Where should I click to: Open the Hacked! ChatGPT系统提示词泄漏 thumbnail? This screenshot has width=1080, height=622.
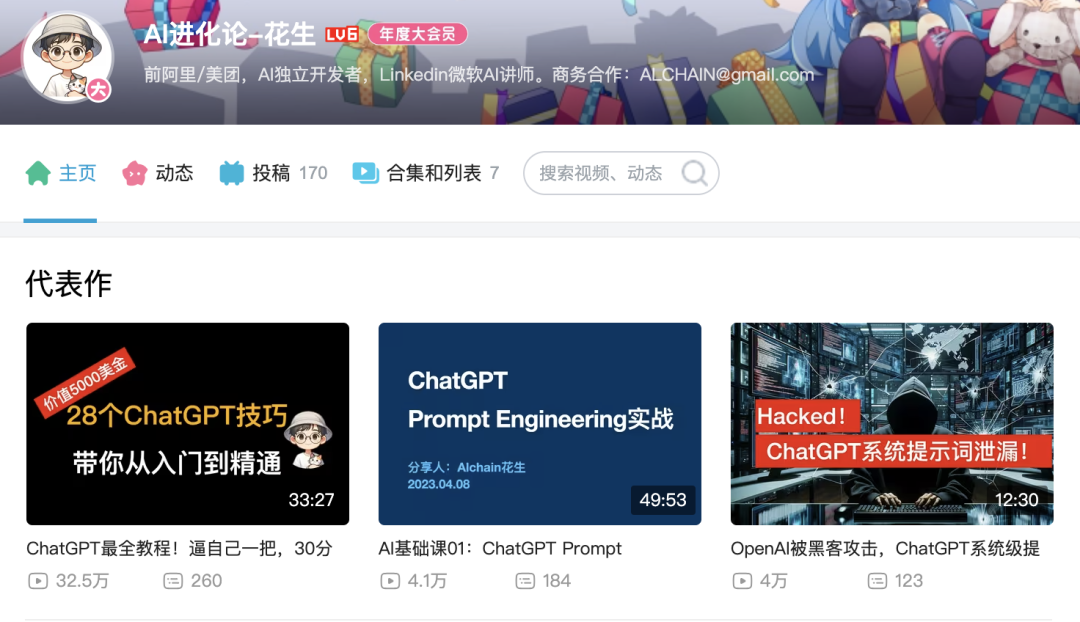[892, 424]
